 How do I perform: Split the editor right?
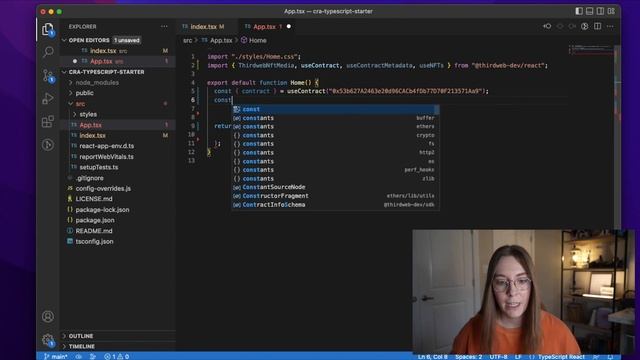coord(598,26)
